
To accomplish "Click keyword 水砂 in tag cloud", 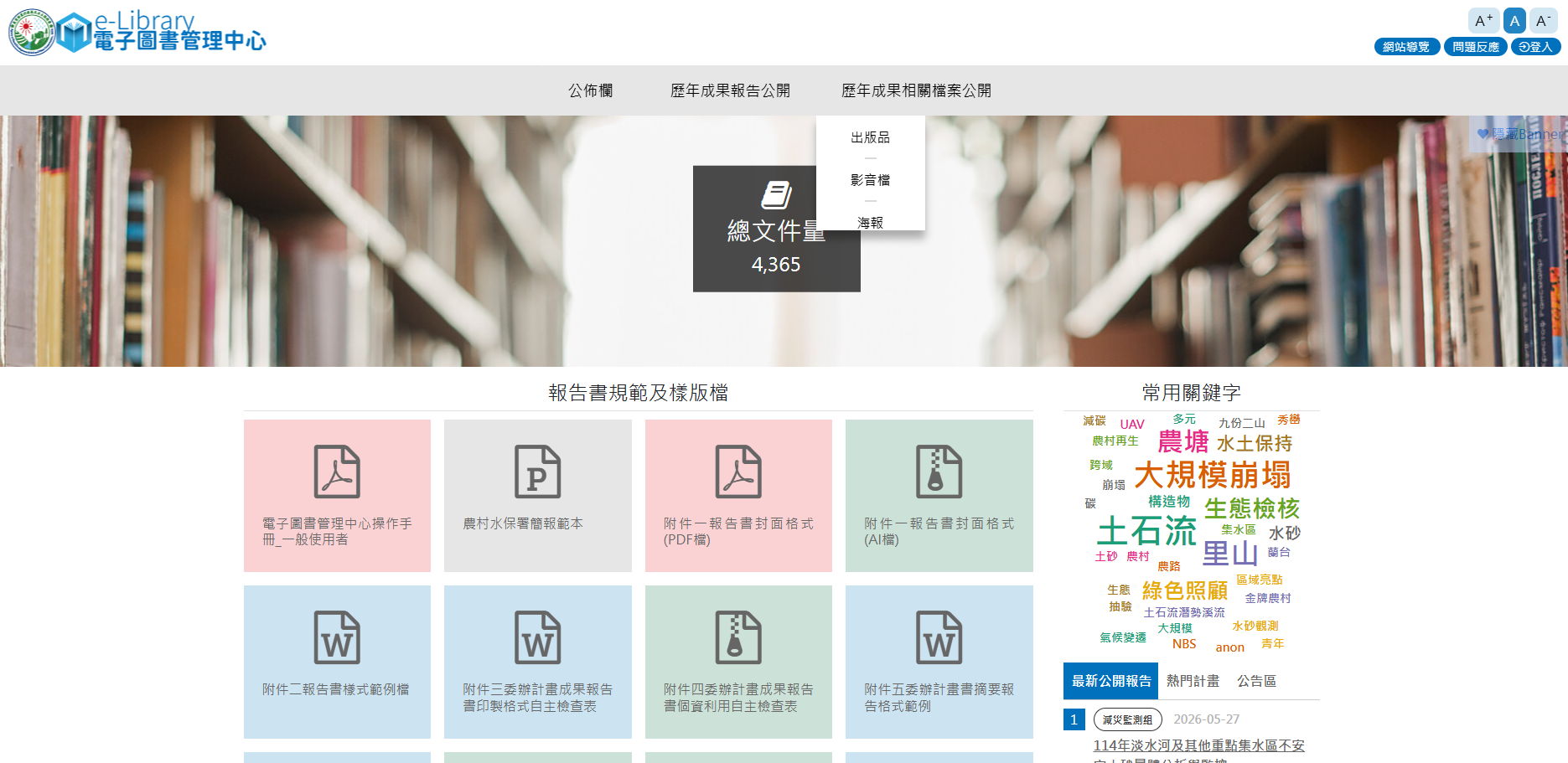I will point(1284,534).
